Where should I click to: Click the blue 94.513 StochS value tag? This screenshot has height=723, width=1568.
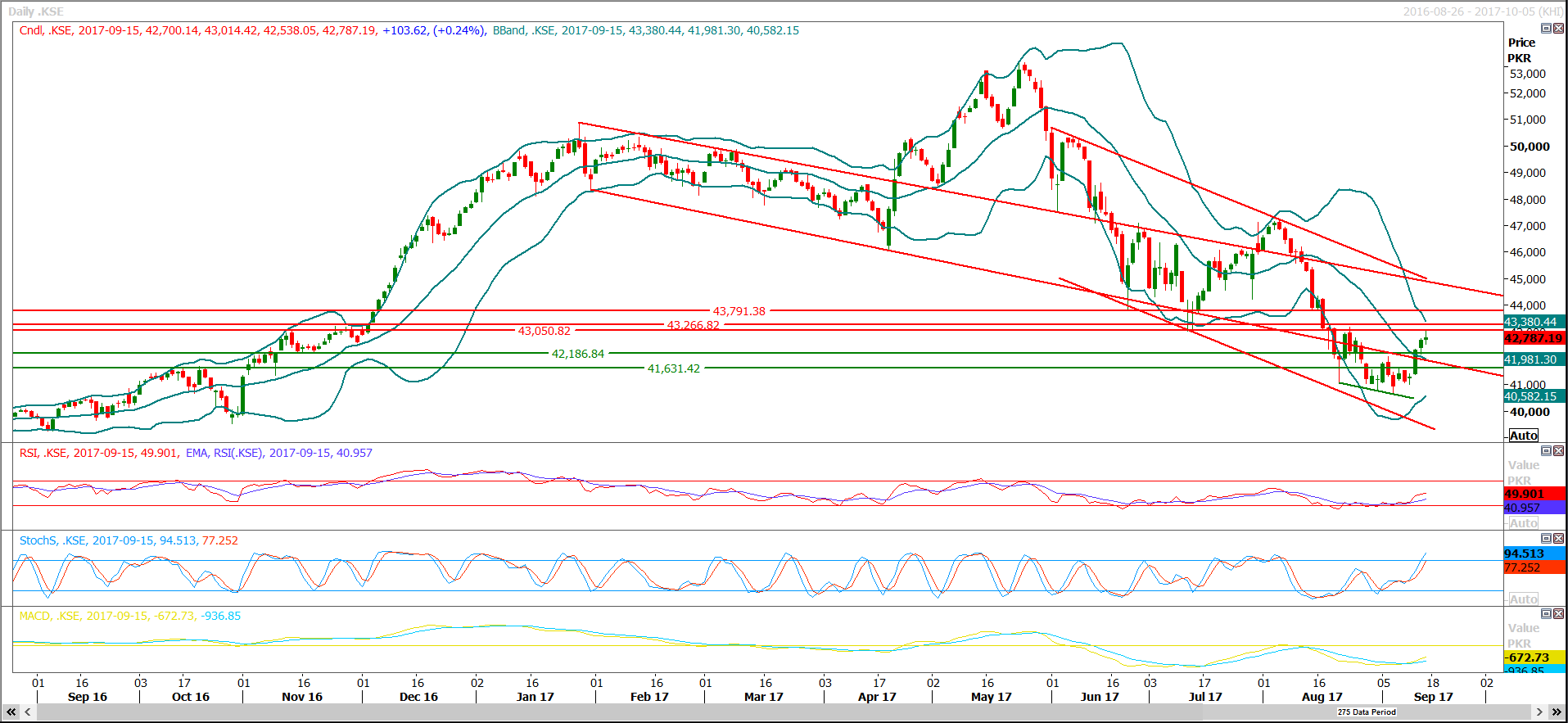pyautogui.click(x=1535, y=554)
